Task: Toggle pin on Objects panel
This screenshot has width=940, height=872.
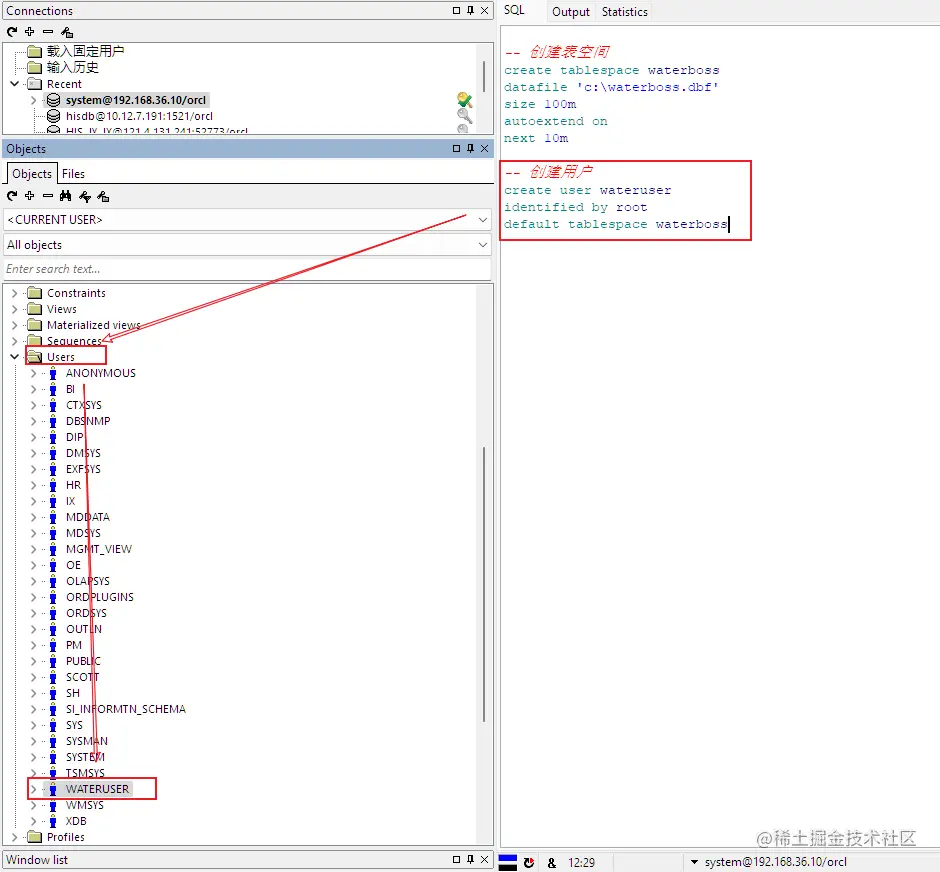Action: click(471, 148)
